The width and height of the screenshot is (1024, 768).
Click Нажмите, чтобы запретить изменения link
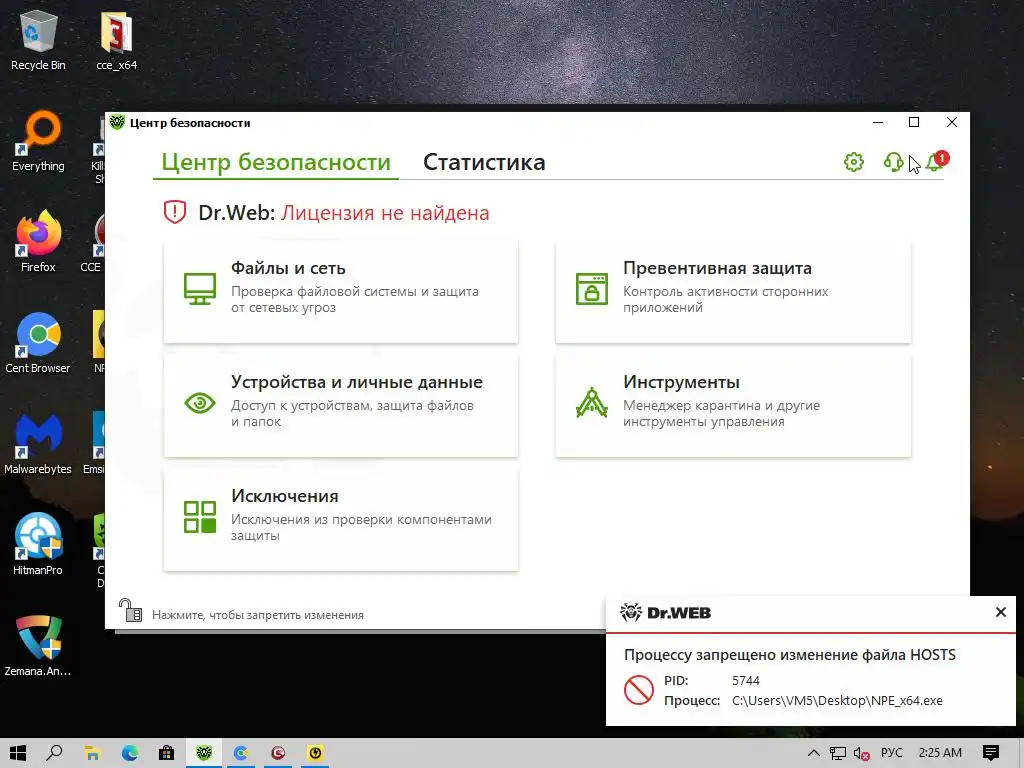click(258, 615)
